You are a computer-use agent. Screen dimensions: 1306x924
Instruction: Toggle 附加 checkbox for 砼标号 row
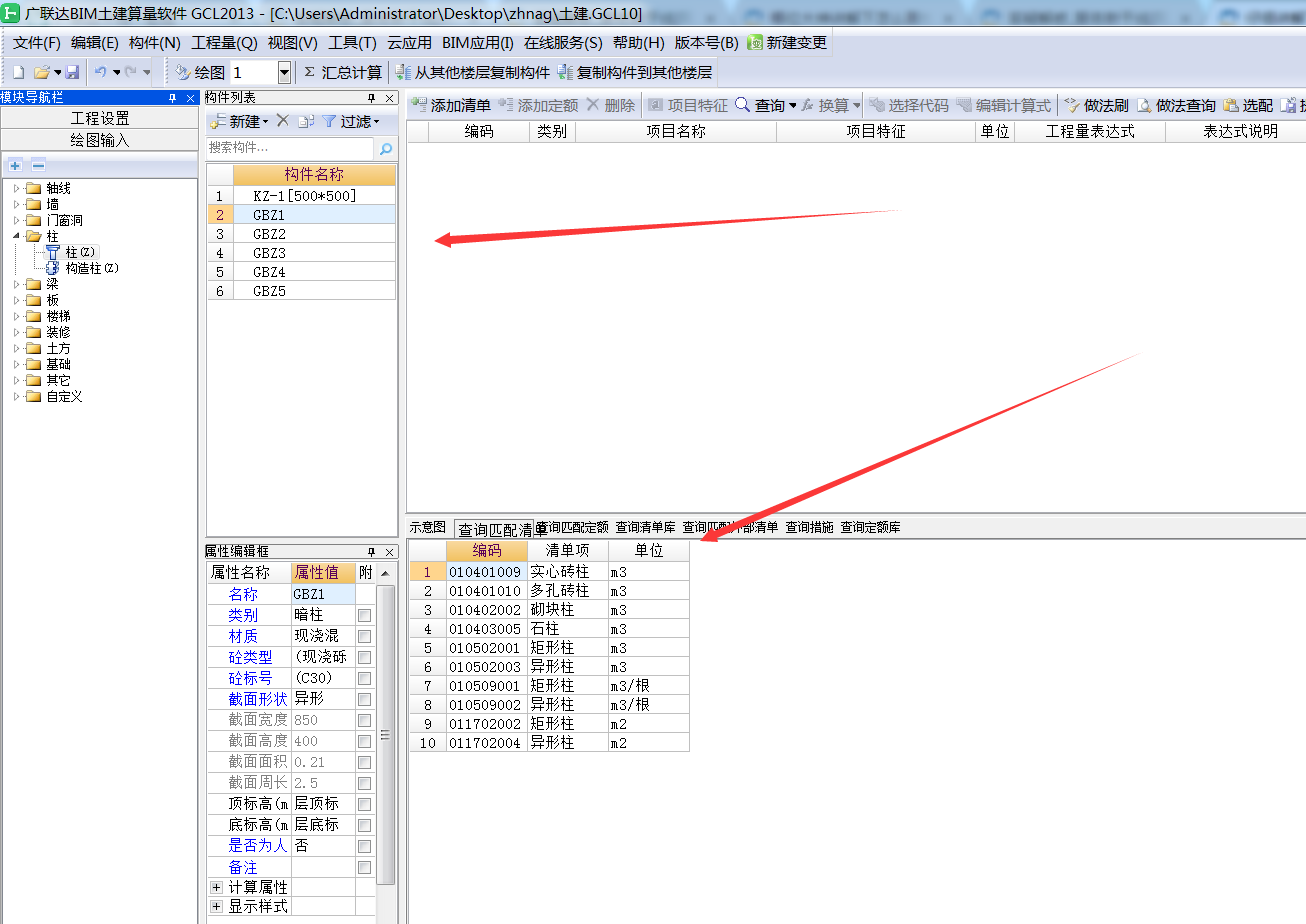pyautogui.click(x=364, y=678)
